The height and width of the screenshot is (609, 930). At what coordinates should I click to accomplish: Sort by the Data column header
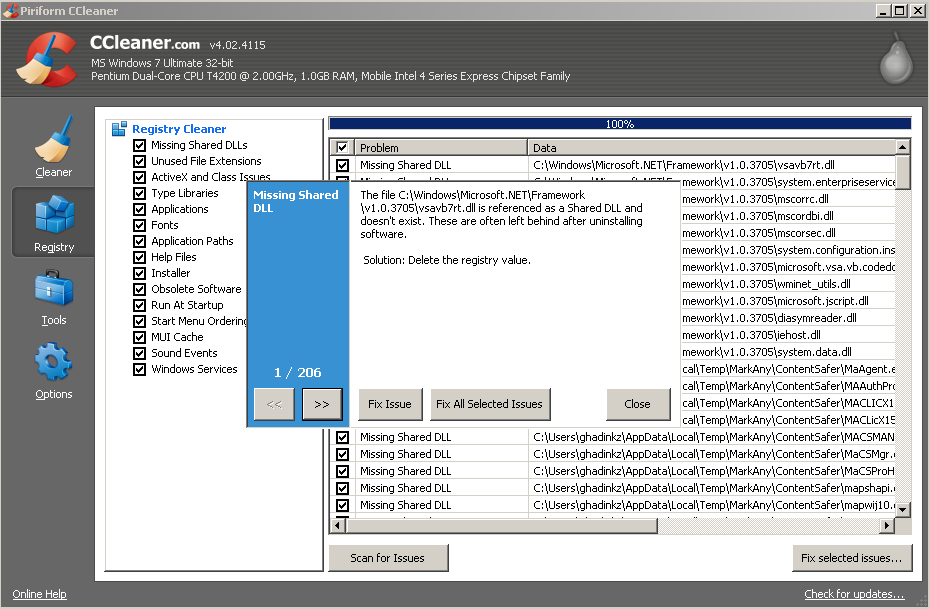[711, 147]
